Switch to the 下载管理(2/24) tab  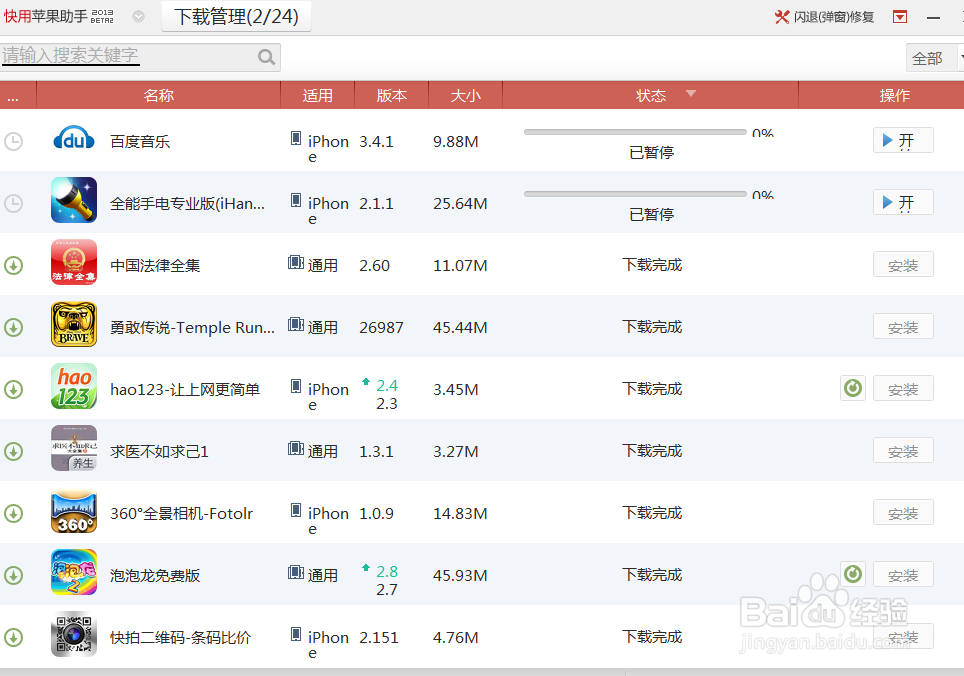point(237,16)
